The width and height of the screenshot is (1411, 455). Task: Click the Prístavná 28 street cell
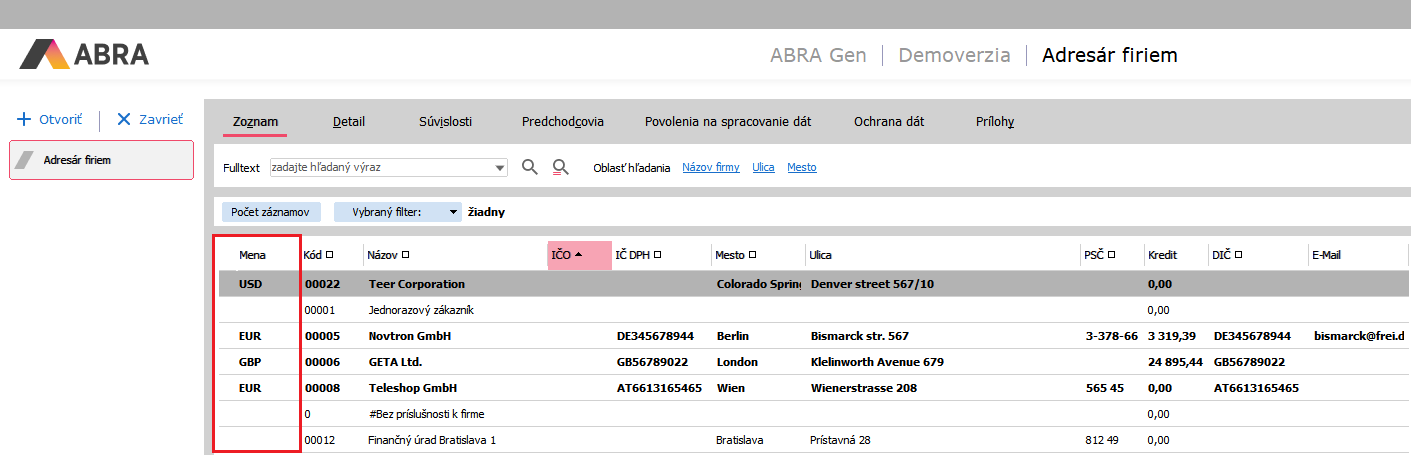(x=839, y=440)
